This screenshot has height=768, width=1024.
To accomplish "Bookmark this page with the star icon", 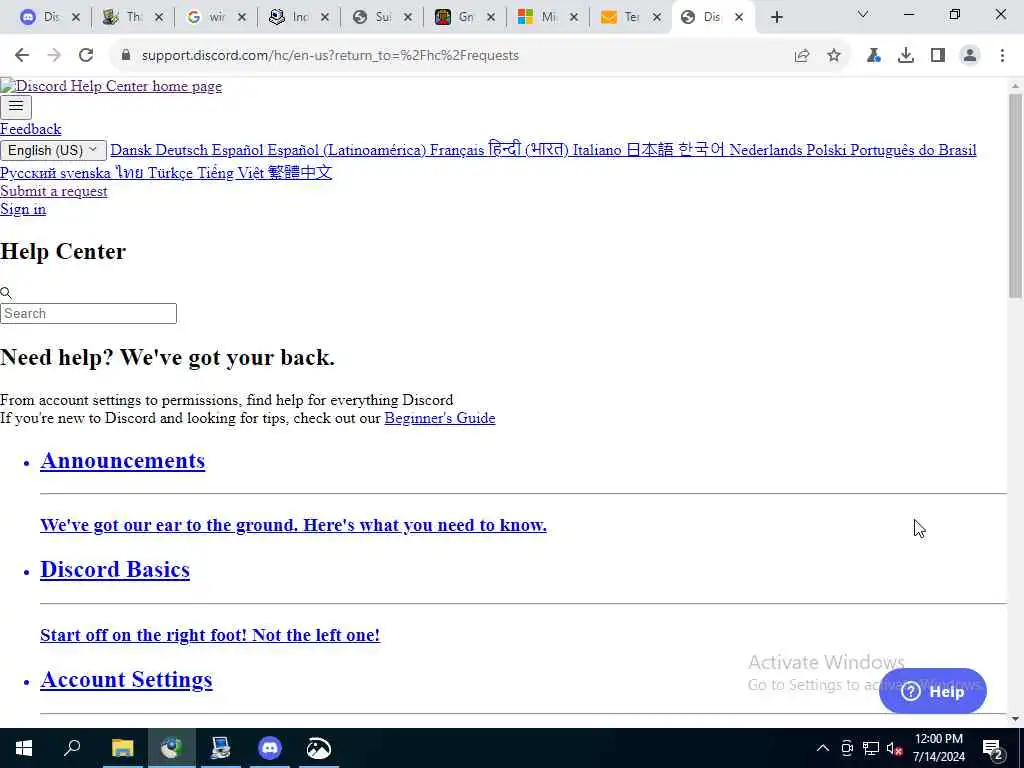I will point(834,56).
